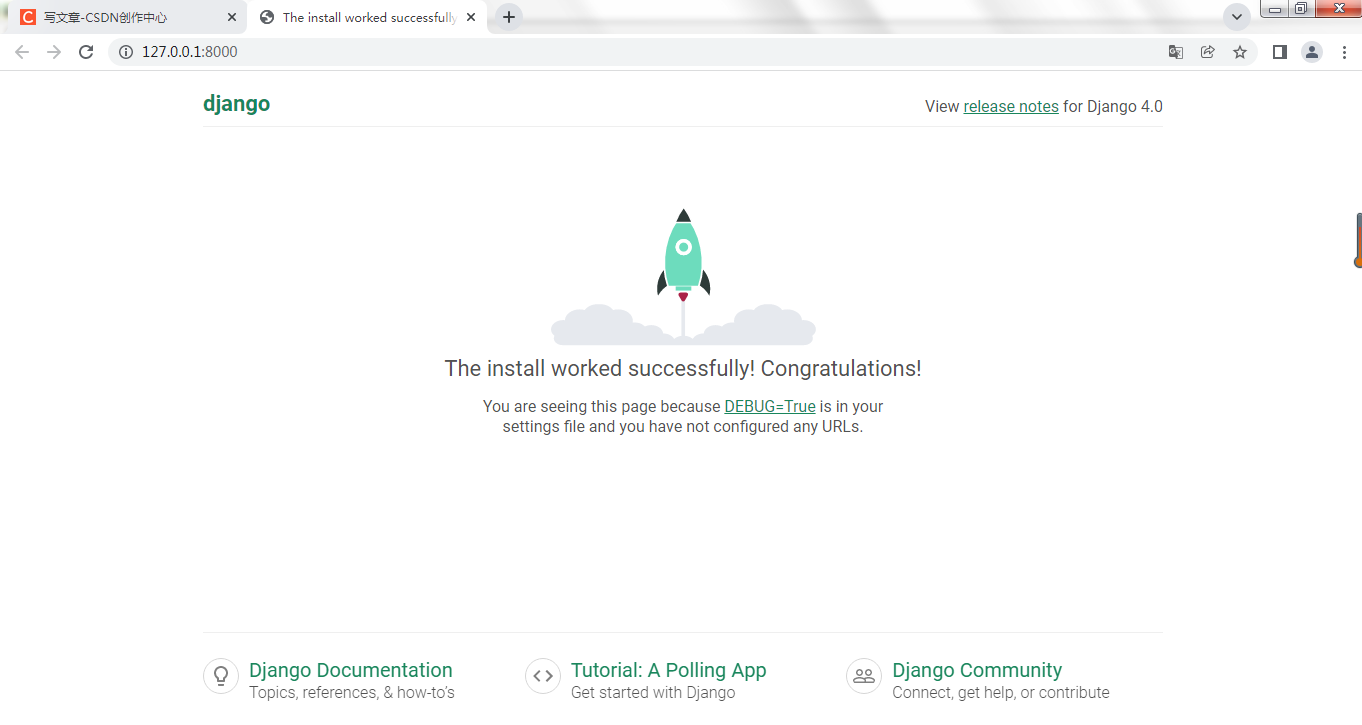Open Google Translate page icon
Screen dimensions: 1362x725
(1176, 52)
